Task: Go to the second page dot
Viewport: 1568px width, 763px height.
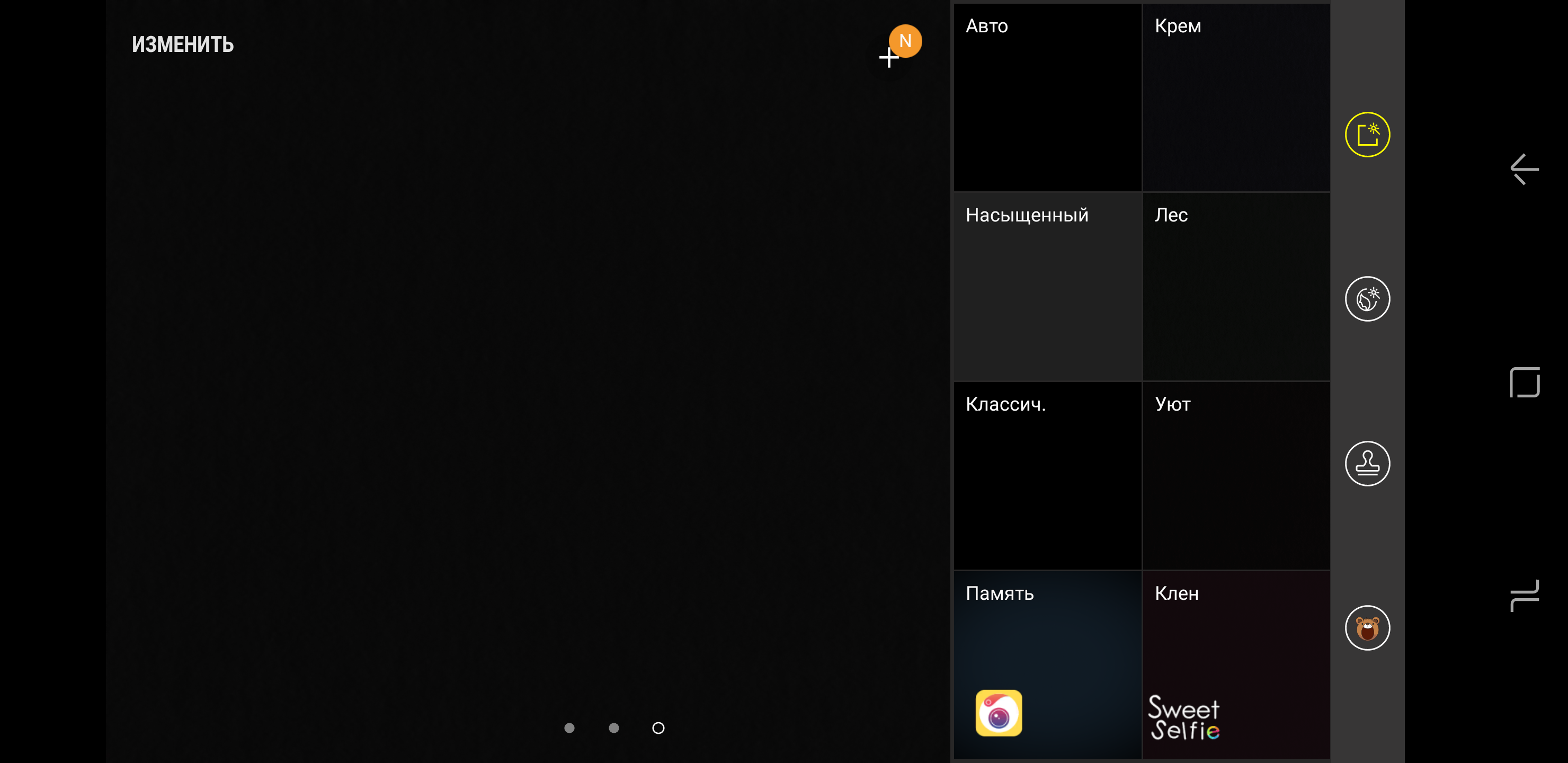Action: coord(613,727)
